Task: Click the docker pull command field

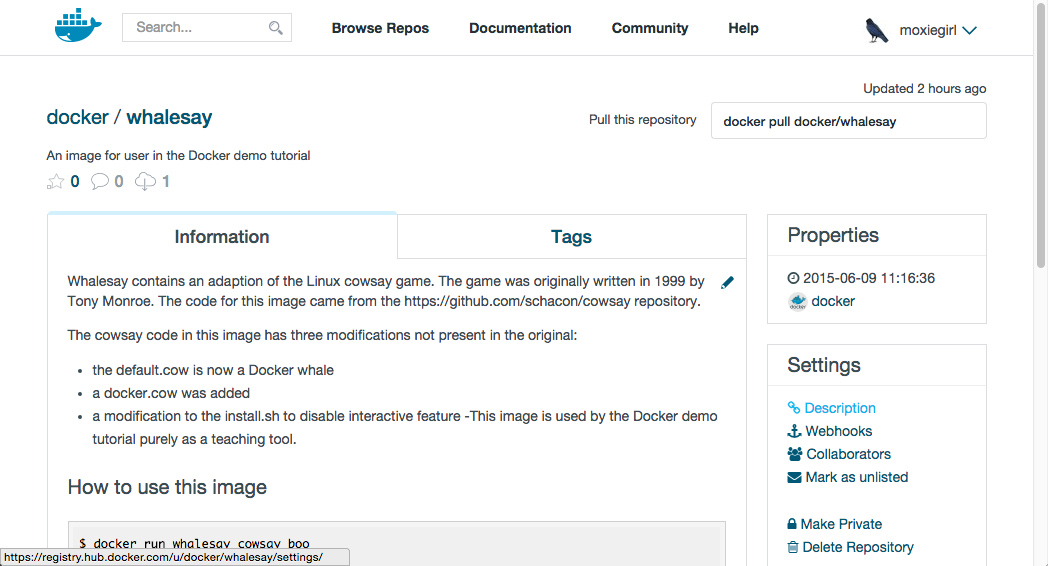Action: point(848,121)
